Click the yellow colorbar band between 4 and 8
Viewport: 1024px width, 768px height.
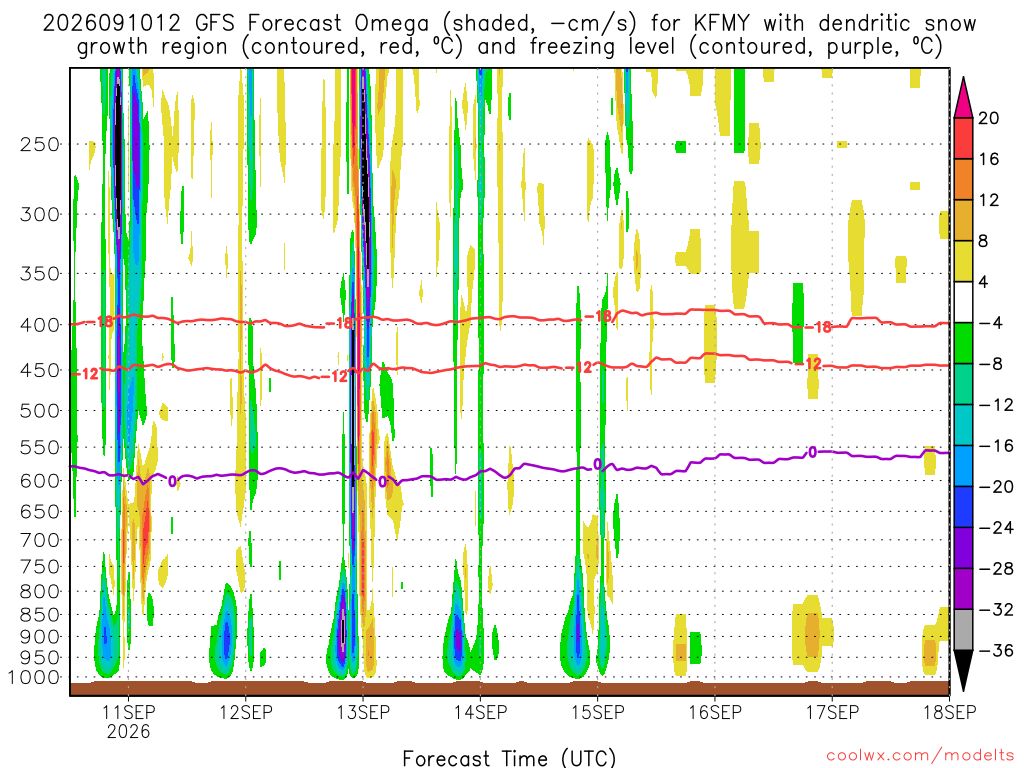[963, 261]
